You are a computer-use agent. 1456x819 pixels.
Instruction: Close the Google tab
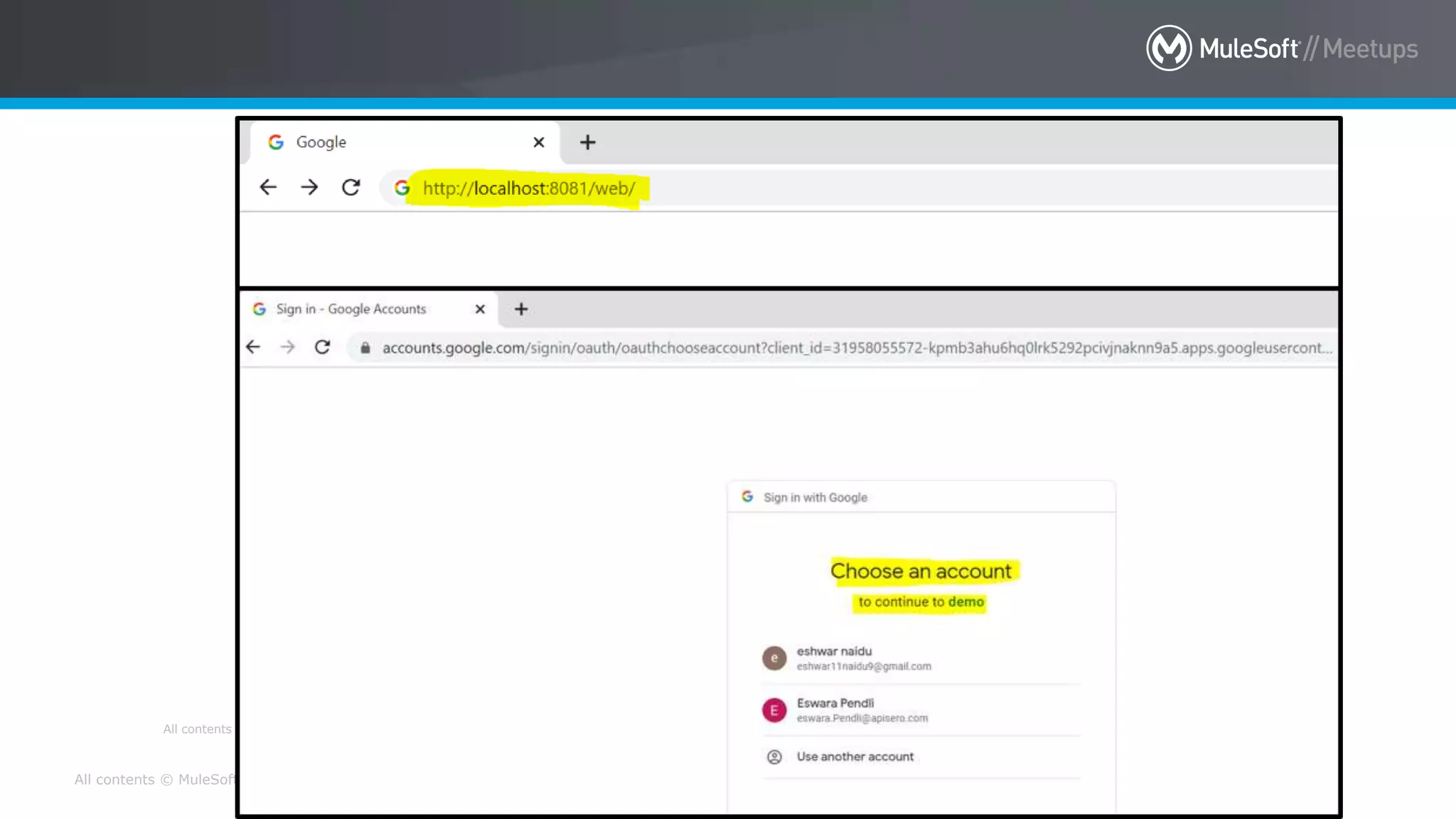pyautogui.click(x=539, y=142)
